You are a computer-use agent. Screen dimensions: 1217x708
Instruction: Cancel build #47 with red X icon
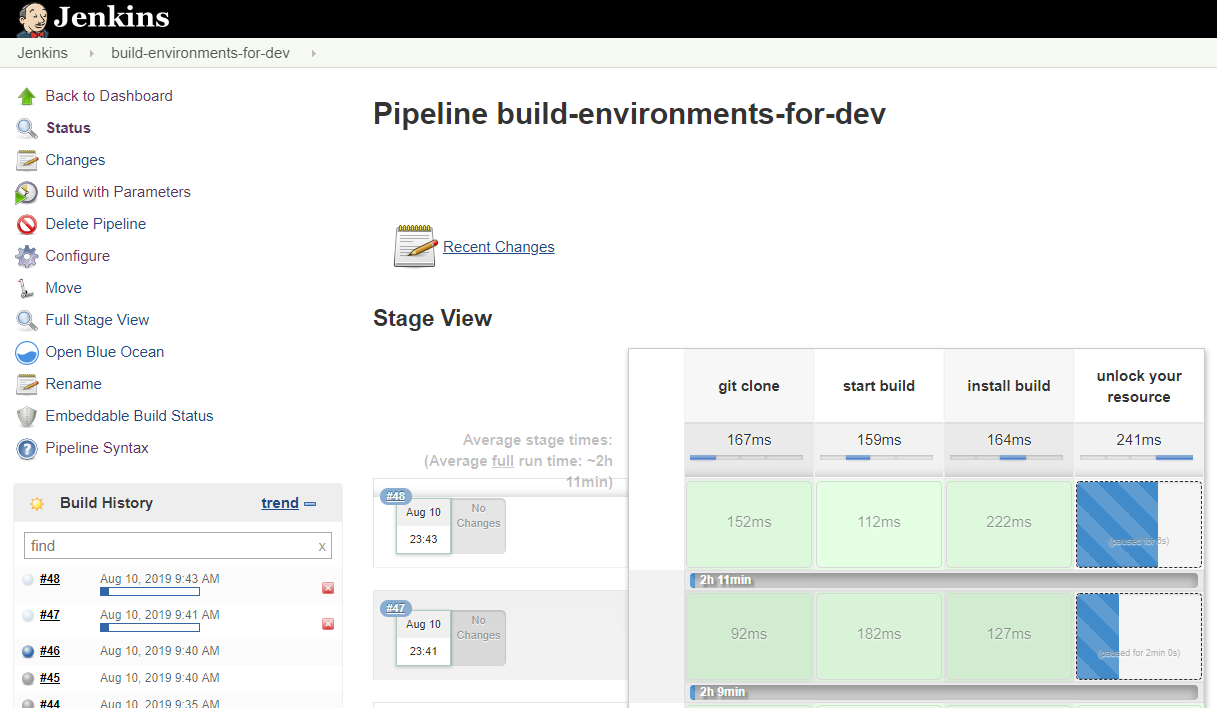(328, 624)
